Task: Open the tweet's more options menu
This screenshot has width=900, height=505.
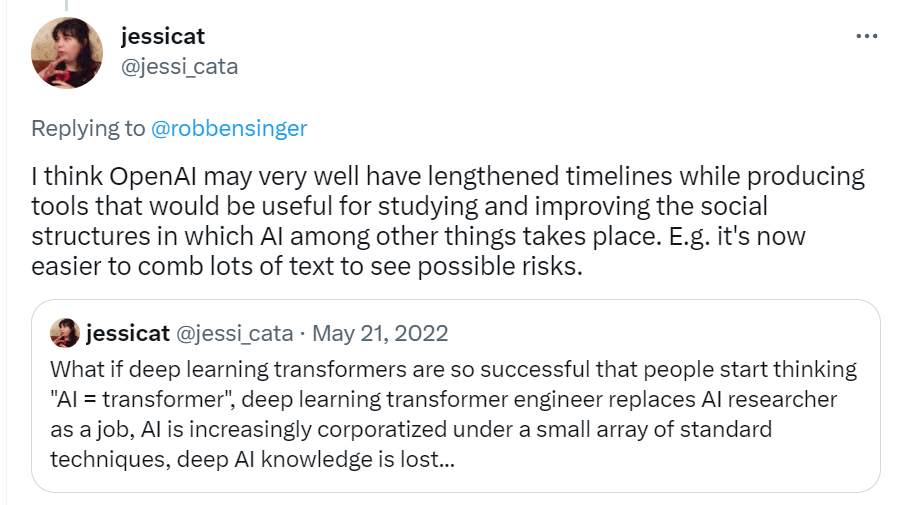Action: pyautogui.click(x=866, y=37)
